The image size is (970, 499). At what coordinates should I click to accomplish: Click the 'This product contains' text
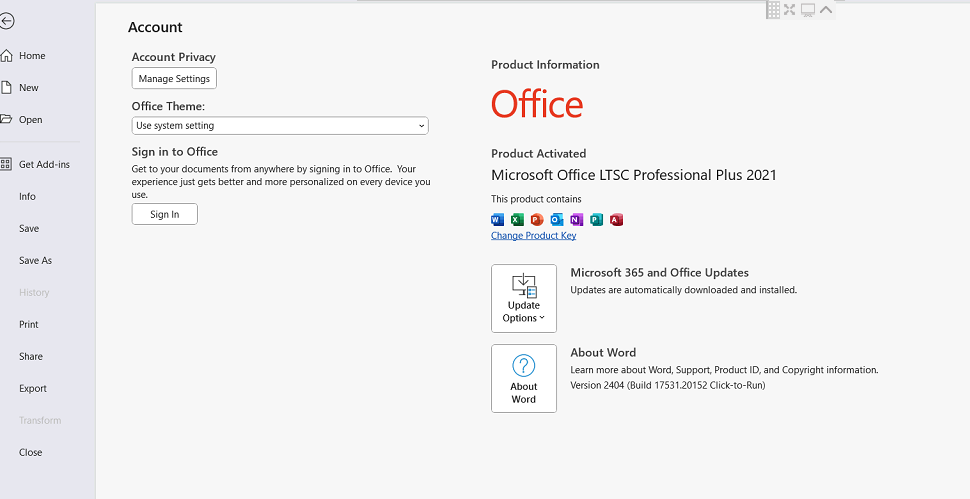click(x=536, y=199)
